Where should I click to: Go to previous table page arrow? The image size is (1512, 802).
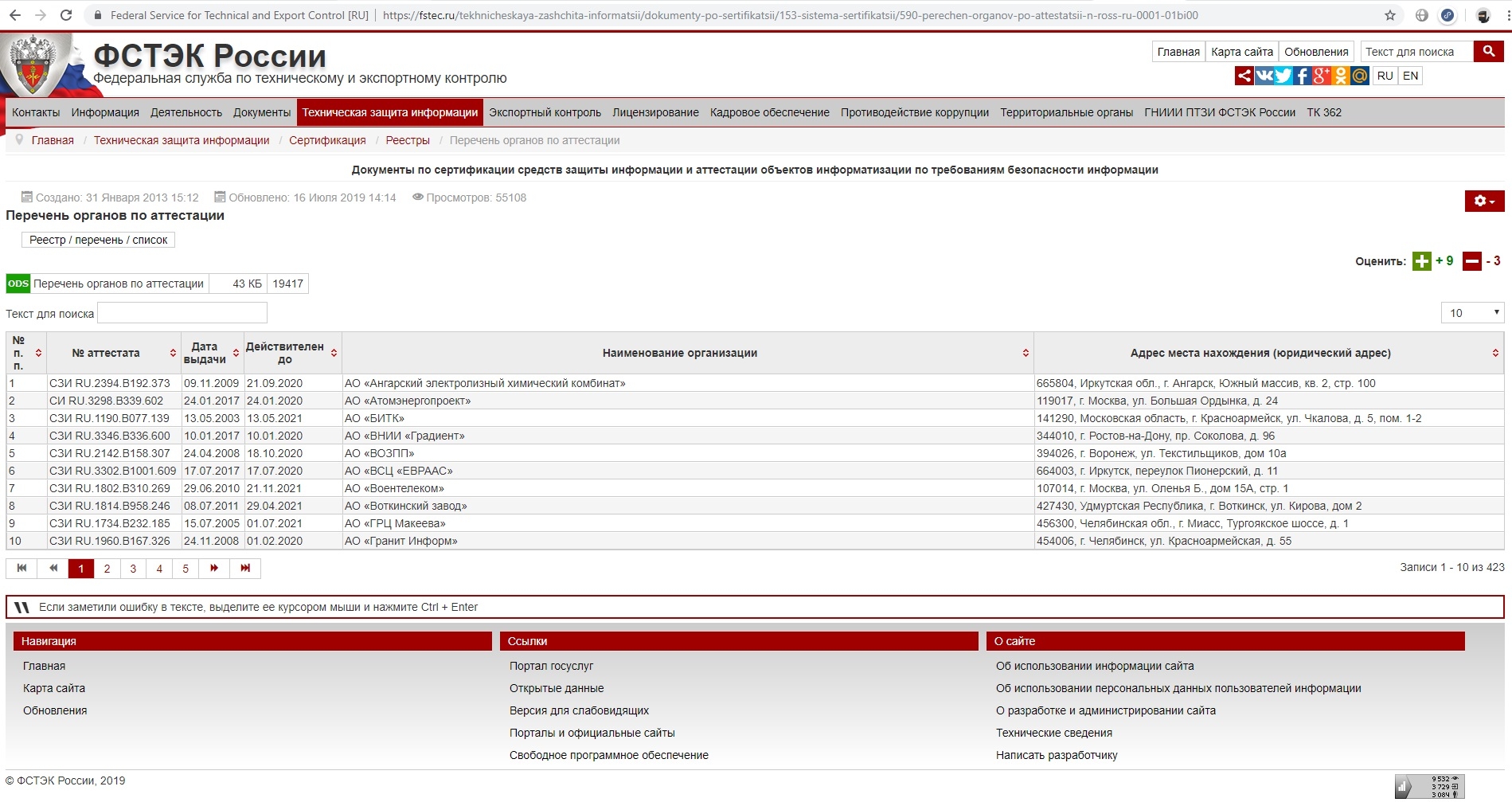[x=53, y=568]
